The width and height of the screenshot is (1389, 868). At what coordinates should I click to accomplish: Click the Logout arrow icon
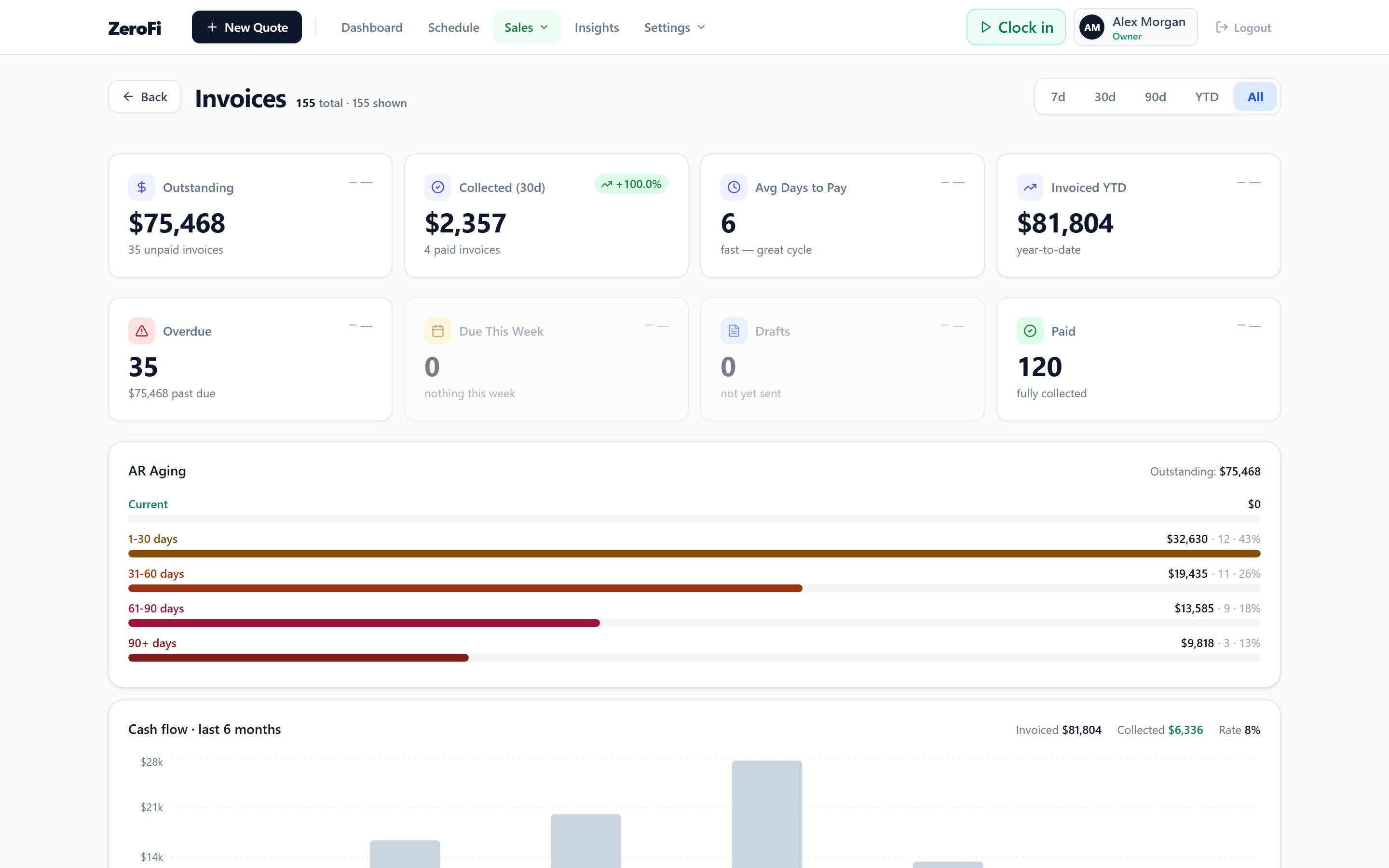1222,27
